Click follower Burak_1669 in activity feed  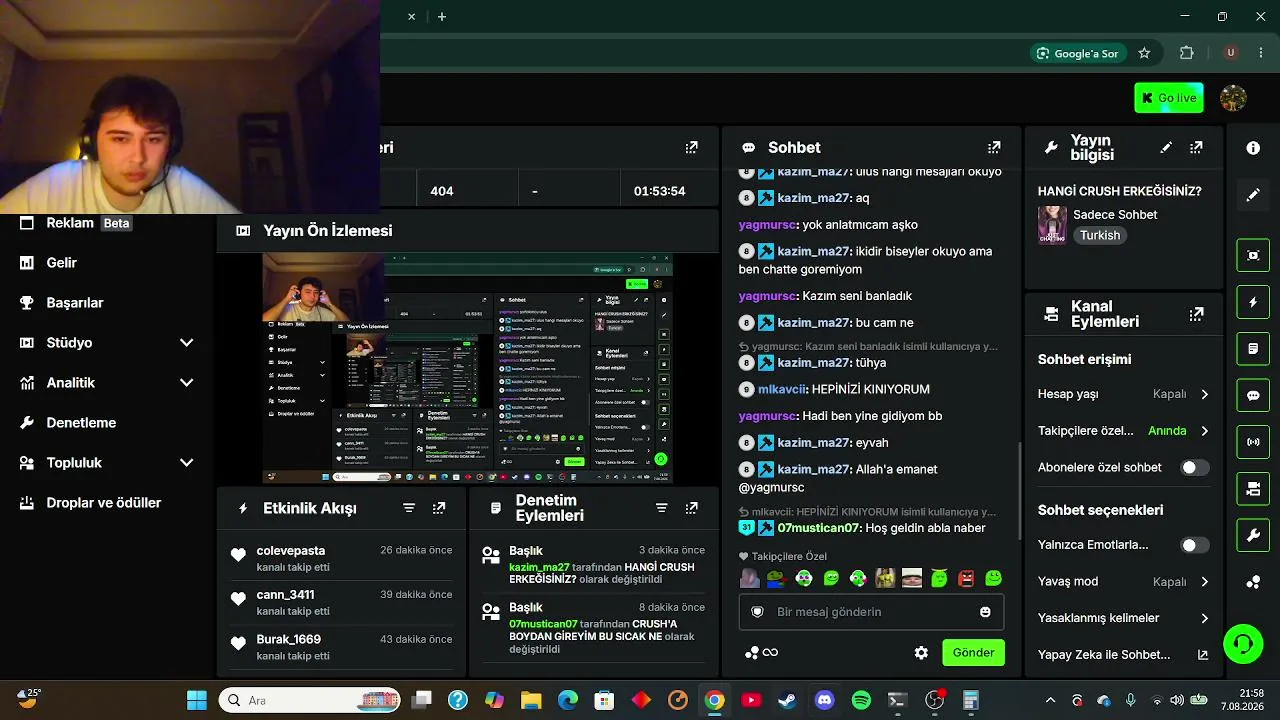(x=288, y=640)
